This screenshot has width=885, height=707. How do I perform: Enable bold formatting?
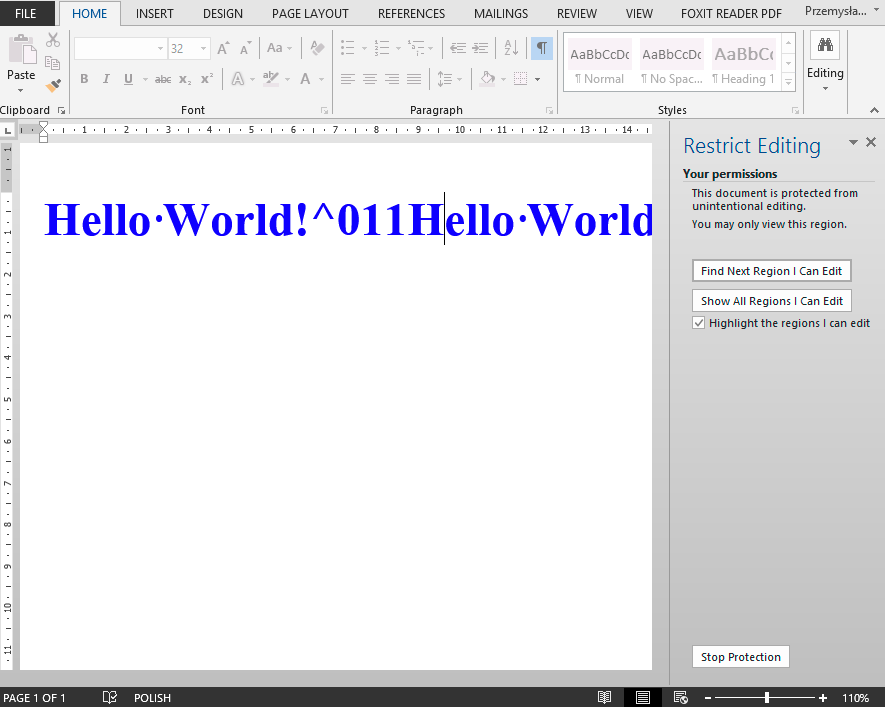pos(84,79)
